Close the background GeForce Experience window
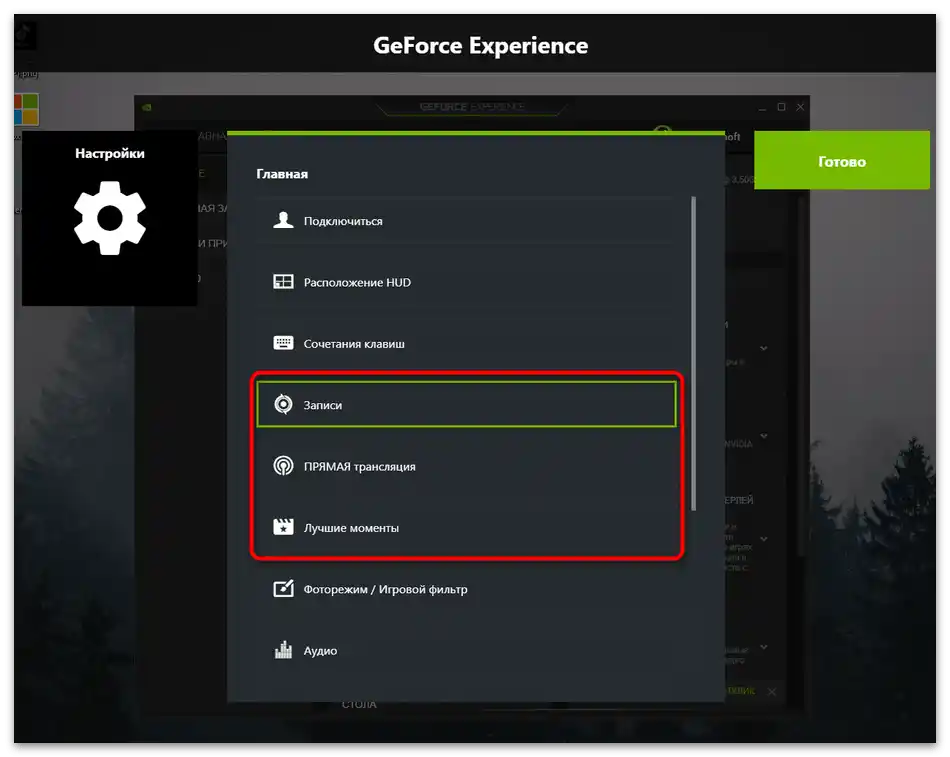 (800, 107)
